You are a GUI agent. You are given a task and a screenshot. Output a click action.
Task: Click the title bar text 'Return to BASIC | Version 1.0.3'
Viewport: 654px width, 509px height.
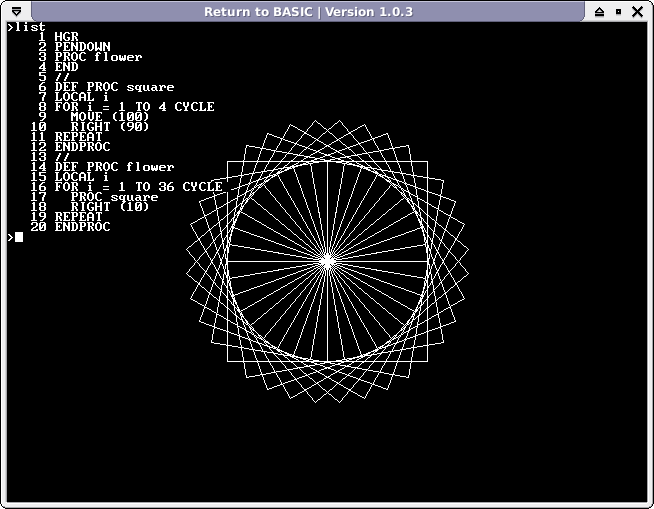pyautogui.click(x=308, y=12)
